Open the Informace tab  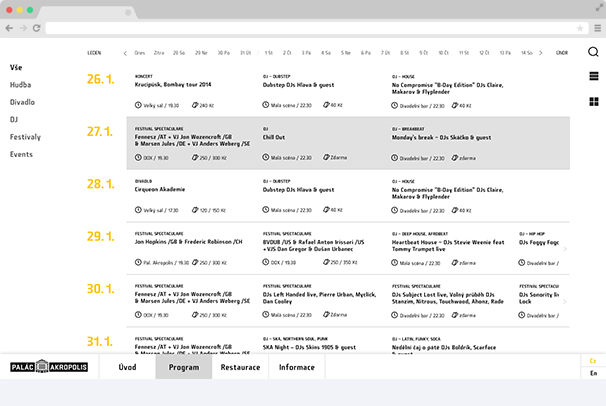point(297,367)
